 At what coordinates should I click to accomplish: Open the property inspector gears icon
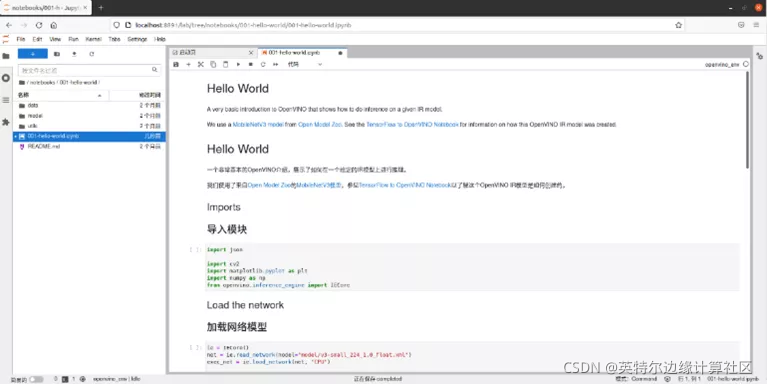[759, 56]
